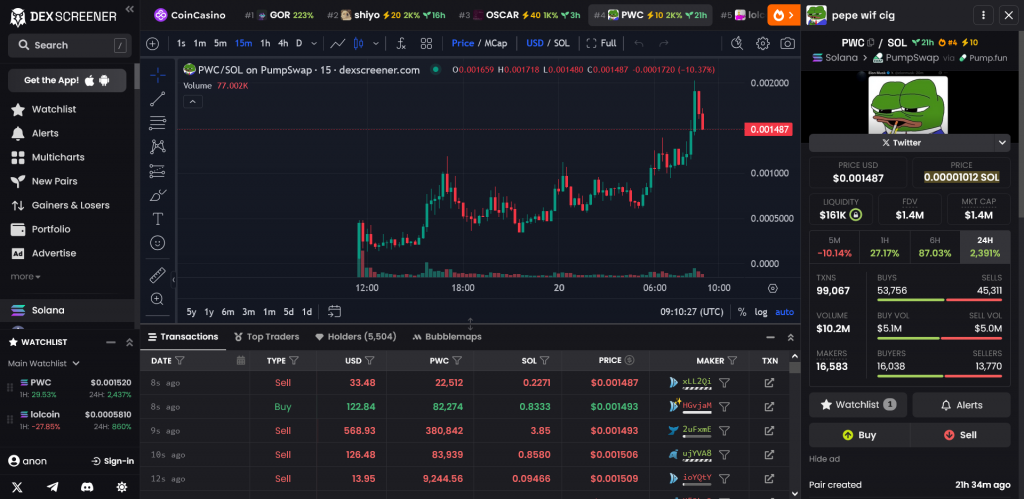Open the Discord link icon

click(x=87, y=487)
